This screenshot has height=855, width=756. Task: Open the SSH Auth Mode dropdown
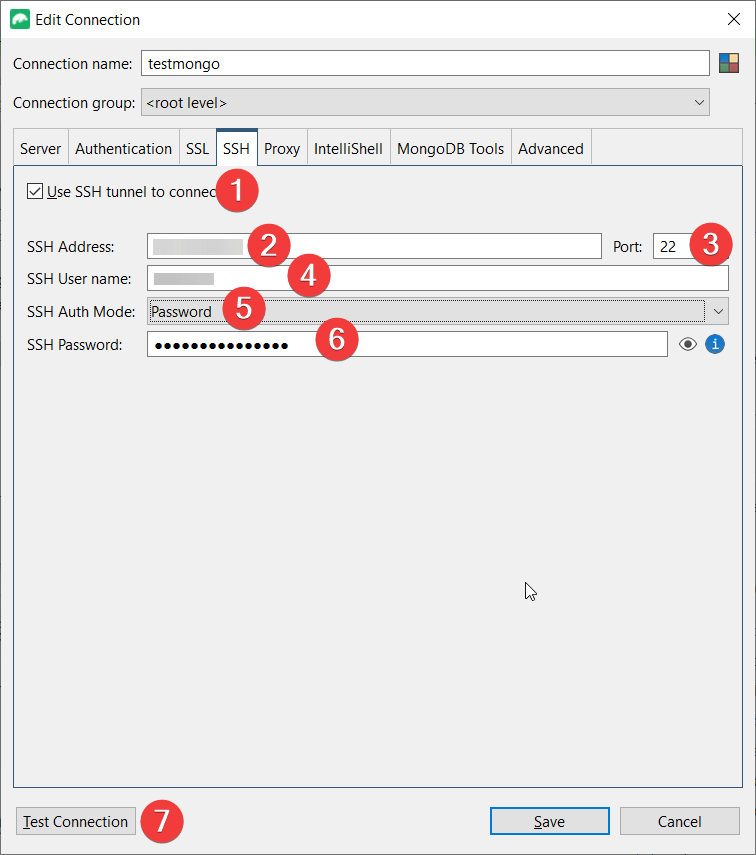pos(717,311)
